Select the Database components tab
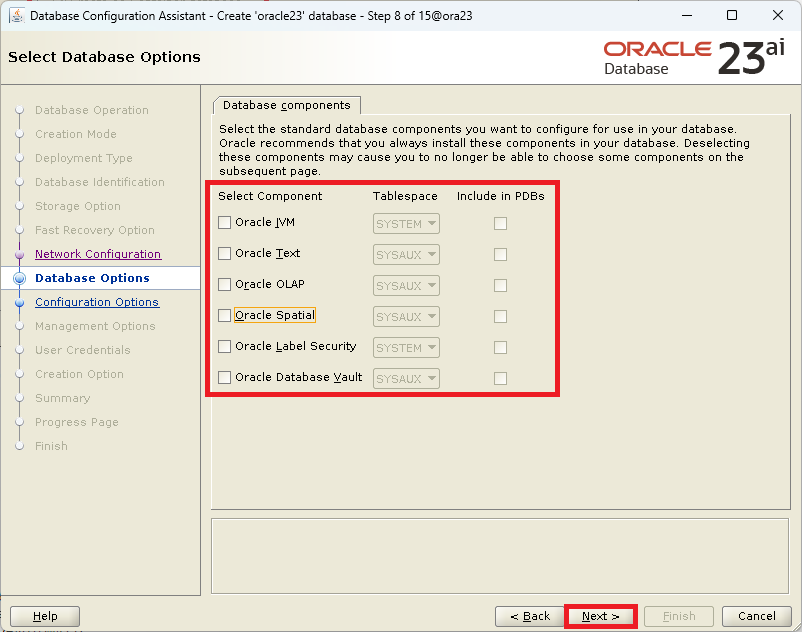 [x=286, y=105]
